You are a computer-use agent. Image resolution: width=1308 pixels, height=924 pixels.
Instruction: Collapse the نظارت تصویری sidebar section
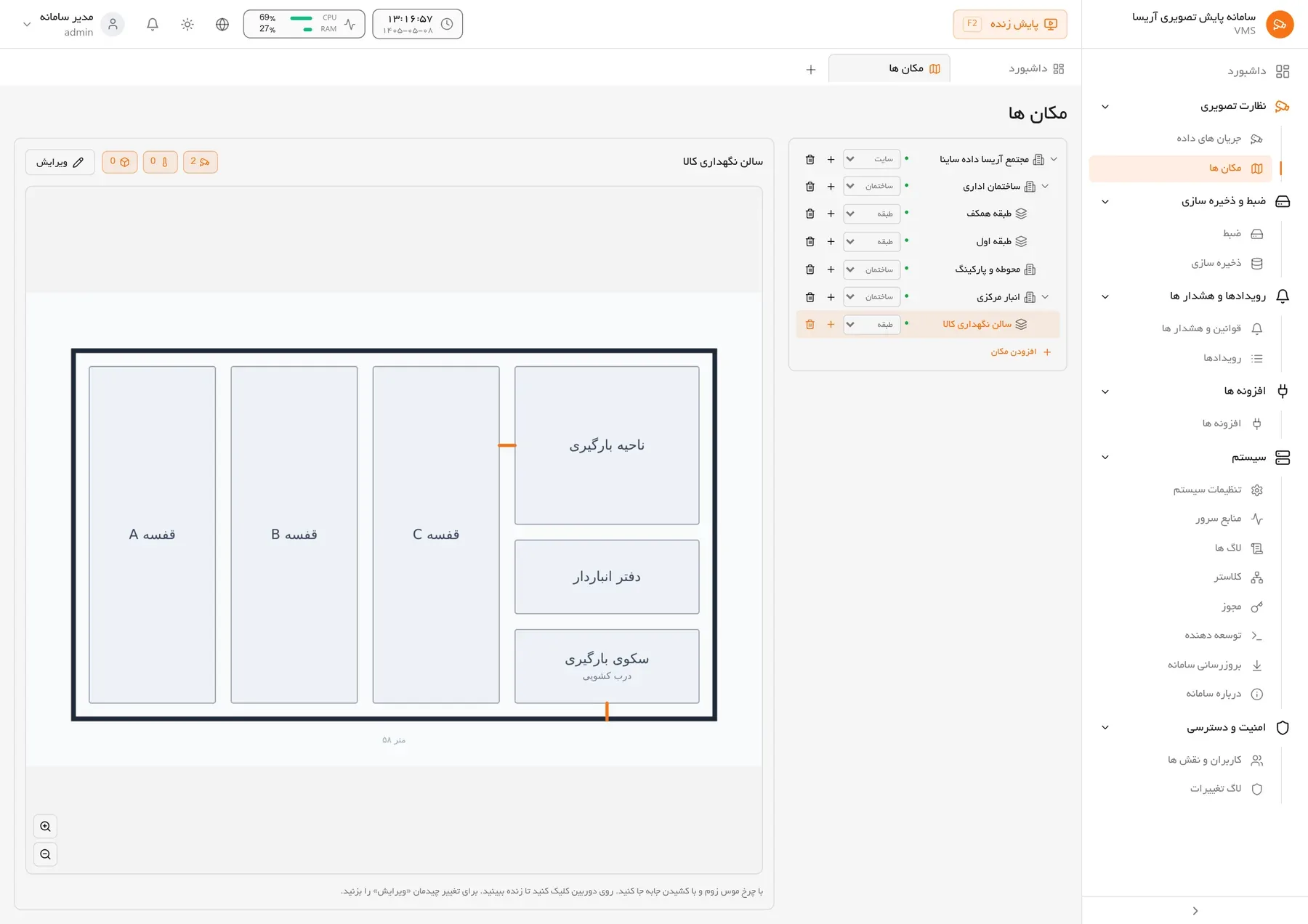tap(1105, 107)
